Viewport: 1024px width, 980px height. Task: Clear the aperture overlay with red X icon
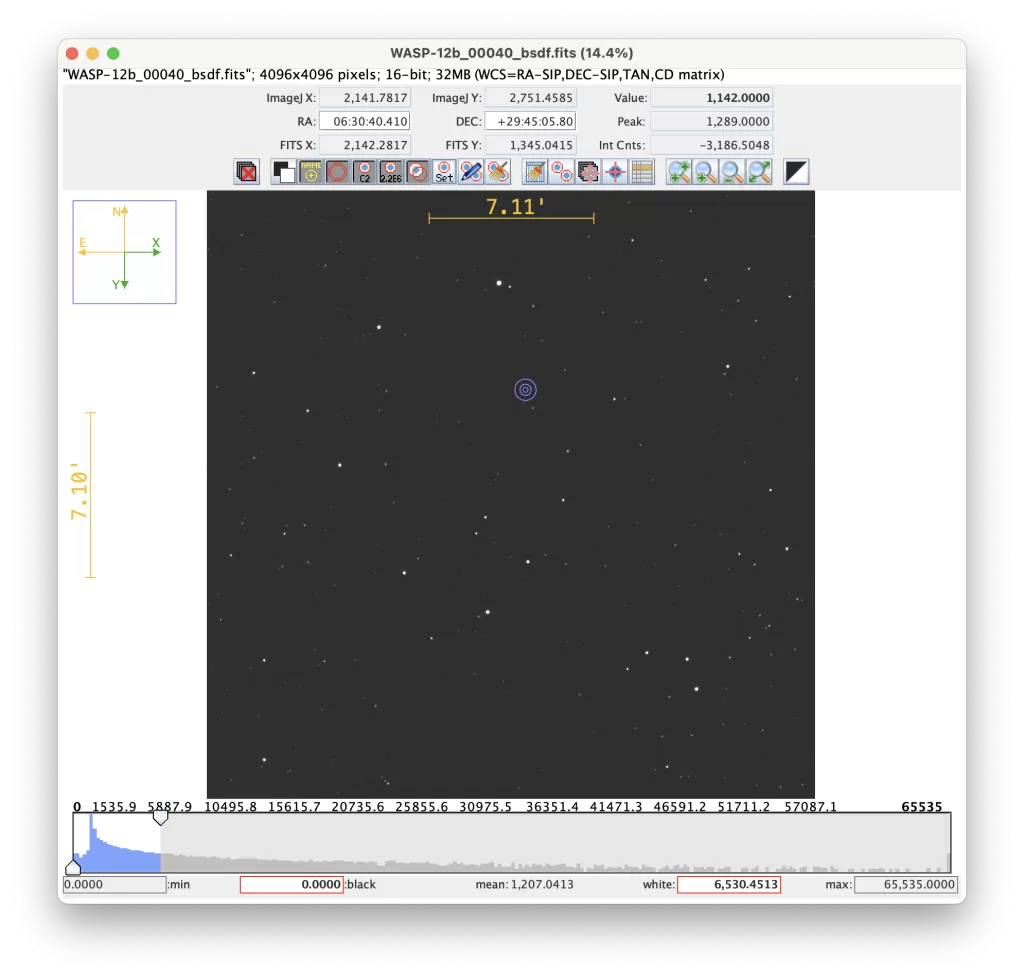(x=244, y=172)
